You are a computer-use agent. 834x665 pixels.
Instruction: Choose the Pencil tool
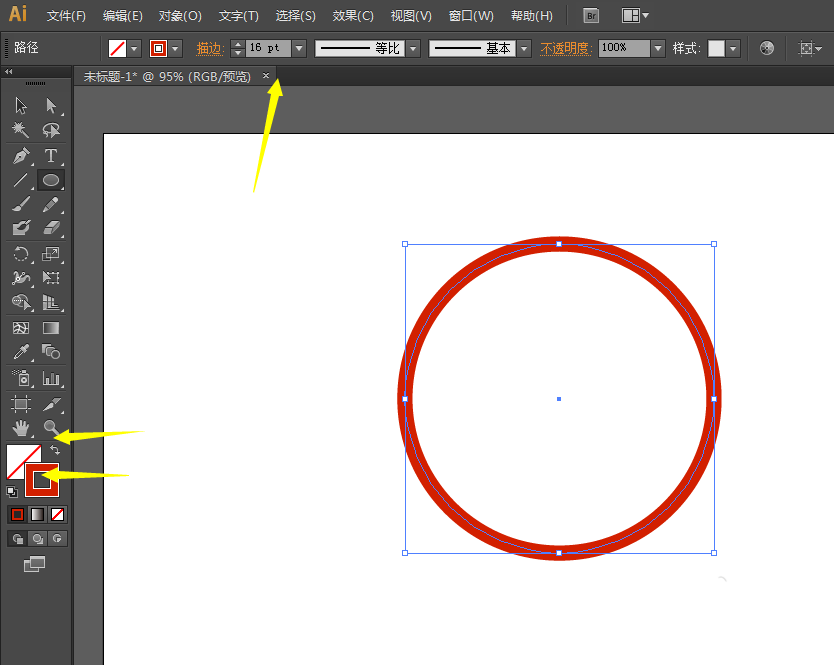click(x=51, y=204)
